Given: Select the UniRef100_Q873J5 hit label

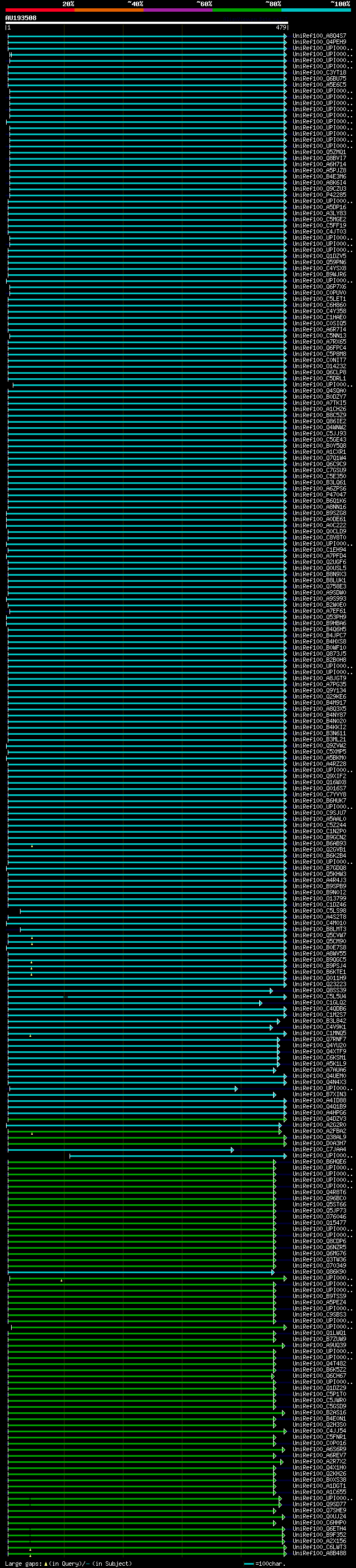Looking at the screenshot, I should [x=319, y=654].
